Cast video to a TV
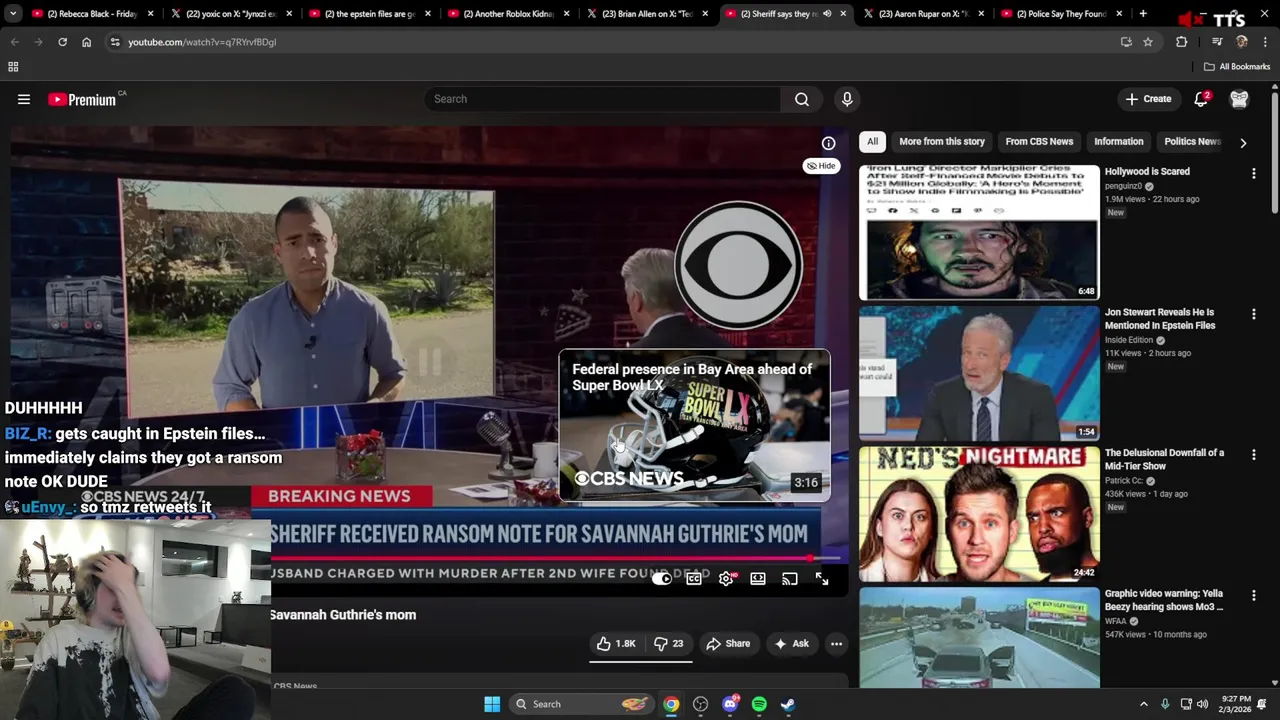The height and width of the screenshot is (720, 1280). (790, 579)
